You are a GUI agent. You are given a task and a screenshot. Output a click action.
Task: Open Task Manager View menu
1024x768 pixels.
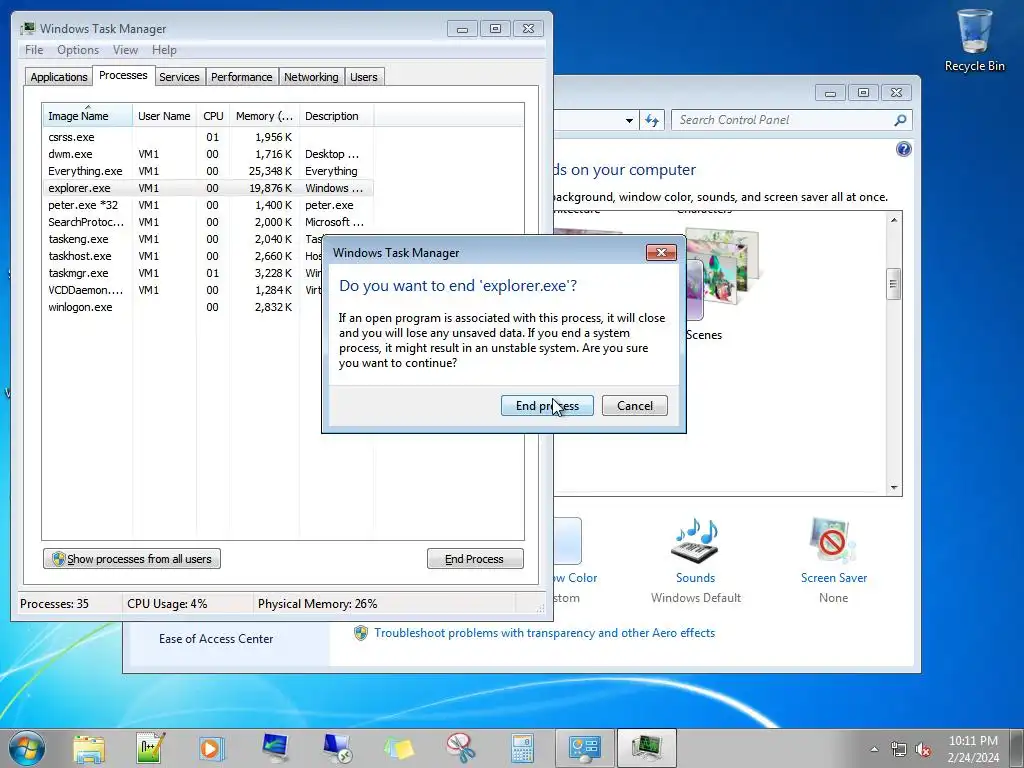[x=125, y=50]
